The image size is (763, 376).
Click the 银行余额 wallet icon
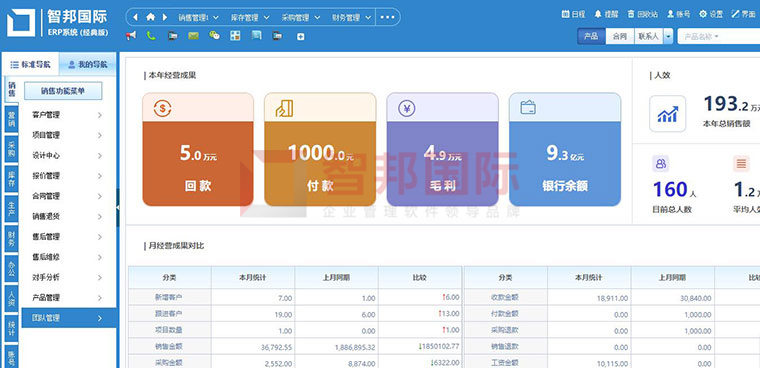click(x=528, y=107)
